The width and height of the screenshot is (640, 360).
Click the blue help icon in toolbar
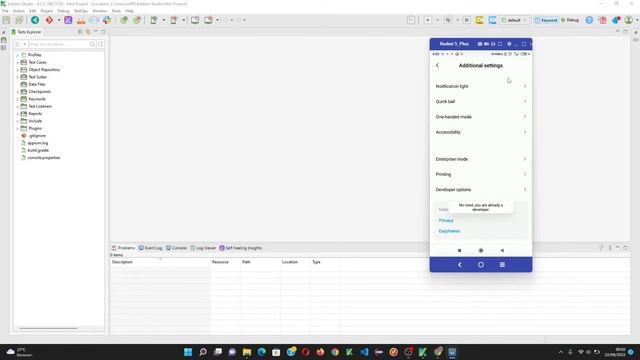(589, 20)
